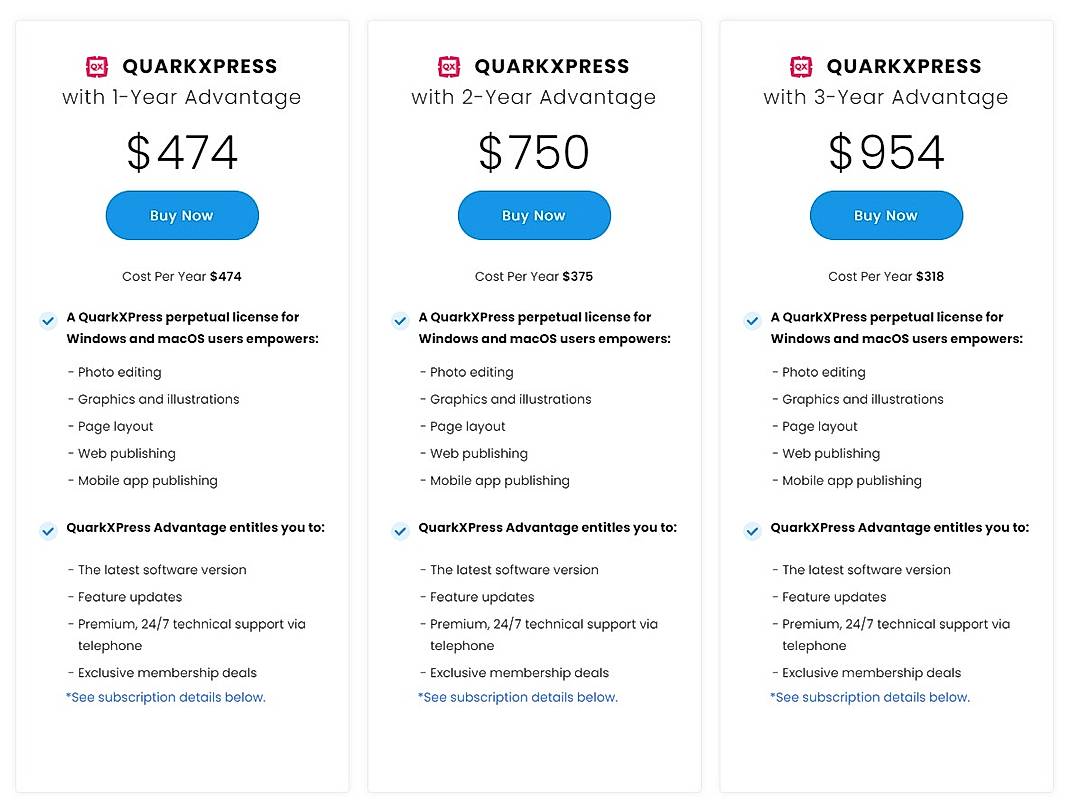Click the QuarkXPress logo on the 3-Year plan

pyautogui.click(x=801, y=66)
